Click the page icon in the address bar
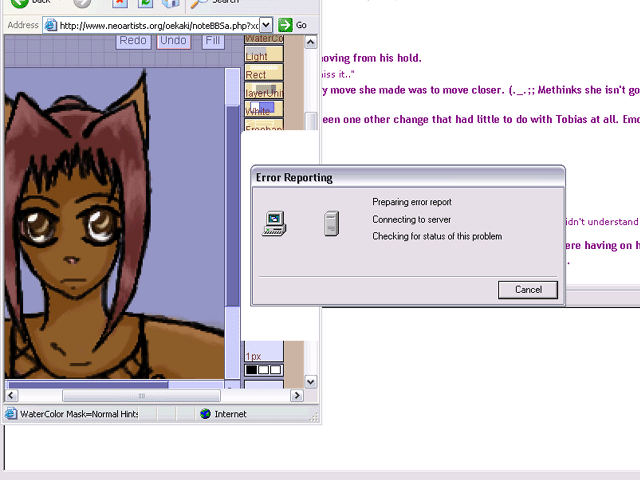 (50, 25)
